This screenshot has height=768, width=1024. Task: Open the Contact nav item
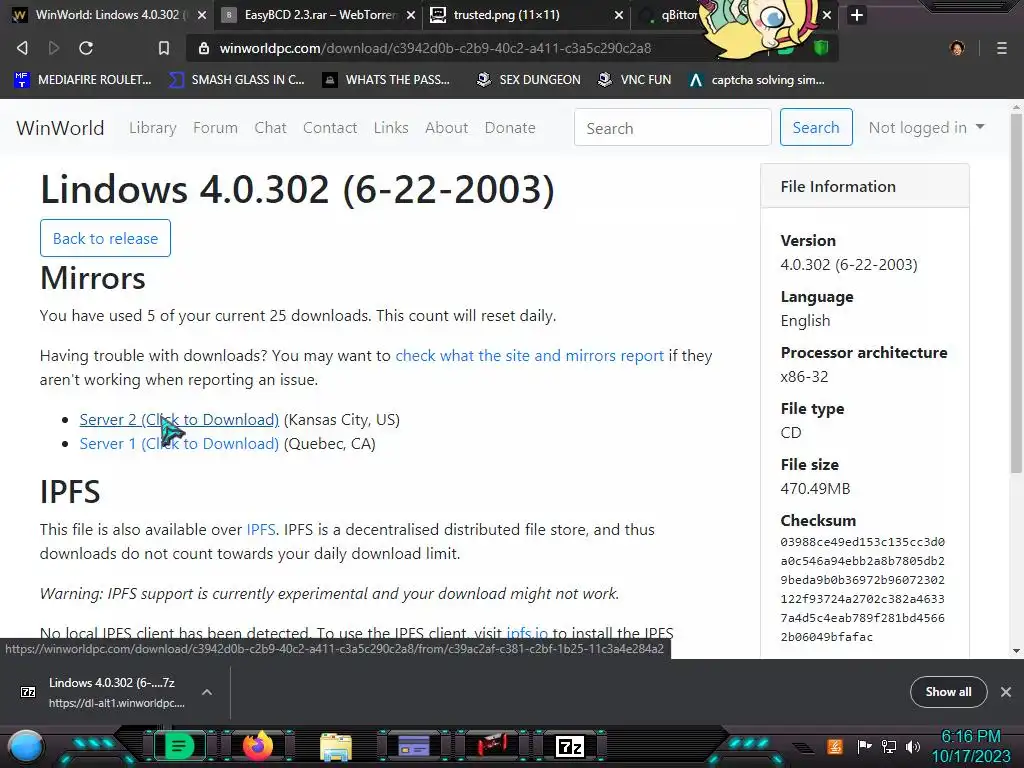pyautogui.click(x=330, y=127)
